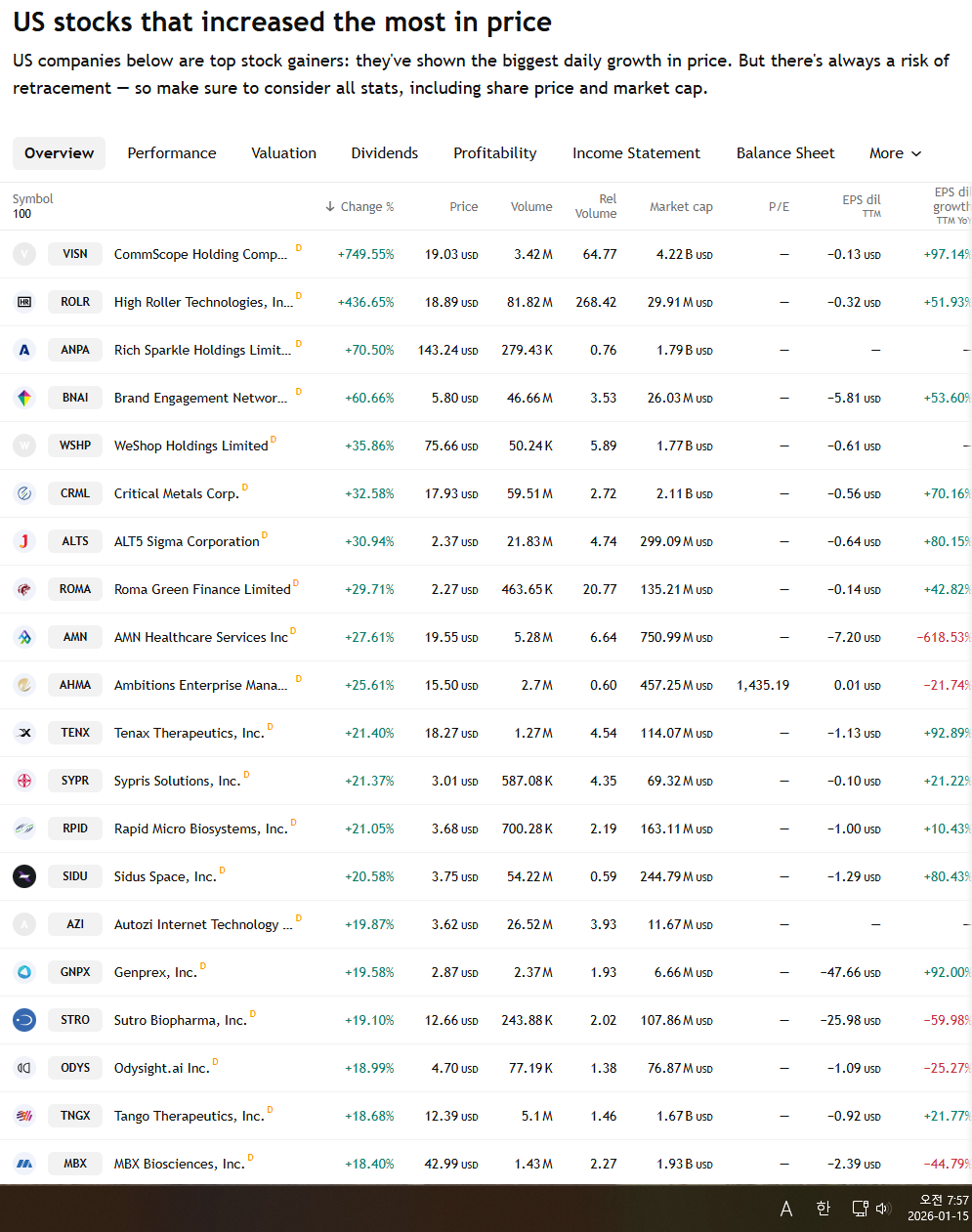Click the Tango Therapeutics TNGX logo icon

[x=24, y=1116]
